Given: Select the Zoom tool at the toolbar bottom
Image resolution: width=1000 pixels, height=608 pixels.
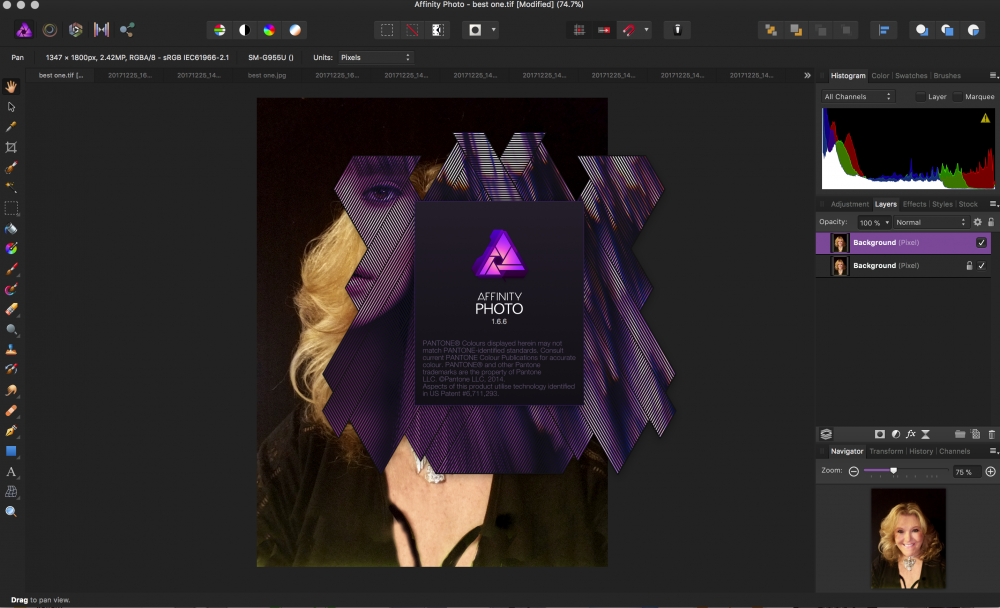Looking at the screenshot, I should tap(12, 511).
